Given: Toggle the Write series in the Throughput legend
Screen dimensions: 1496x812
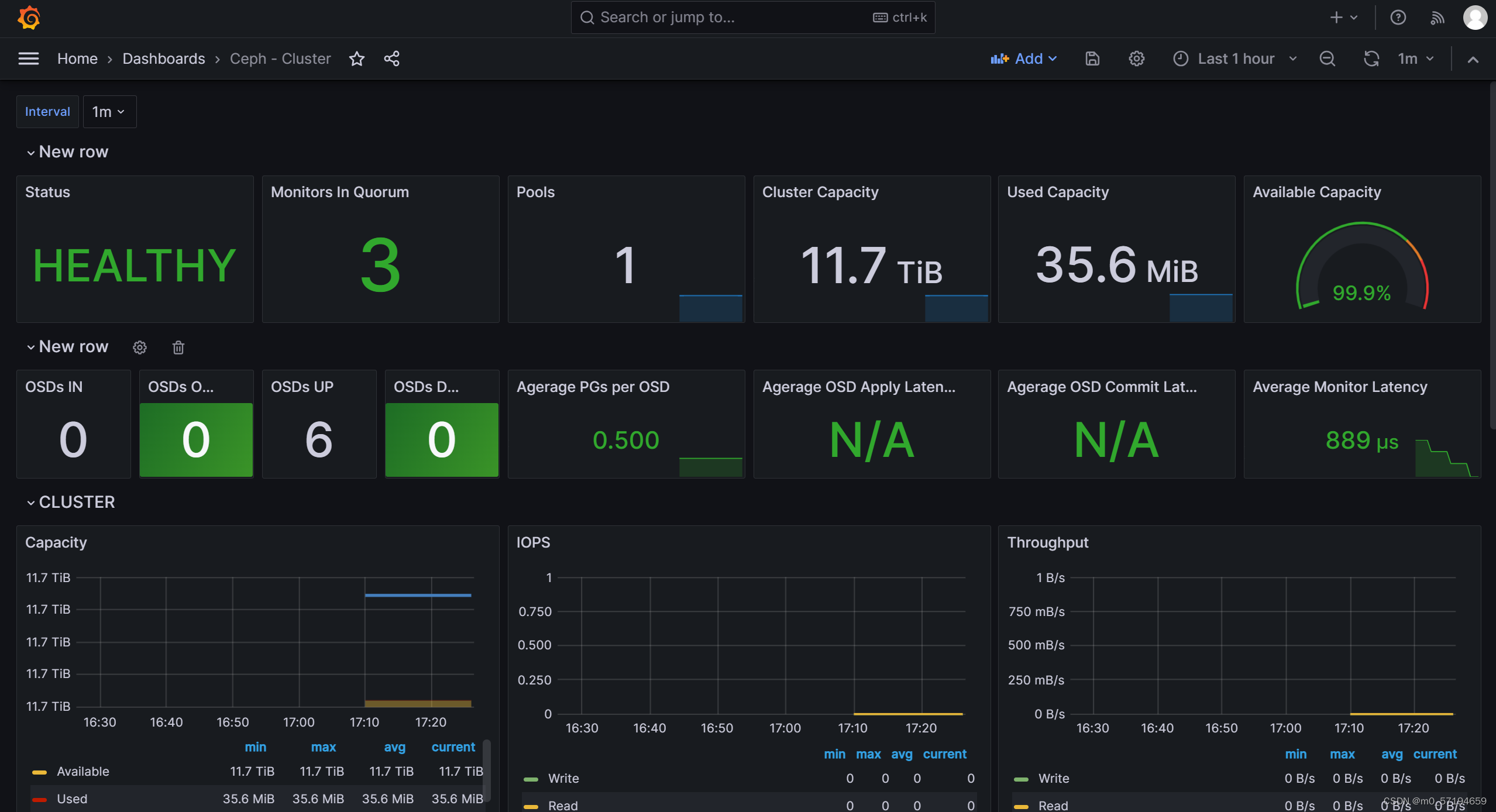Looking at the screenshot, I should tap(1053, 778).
